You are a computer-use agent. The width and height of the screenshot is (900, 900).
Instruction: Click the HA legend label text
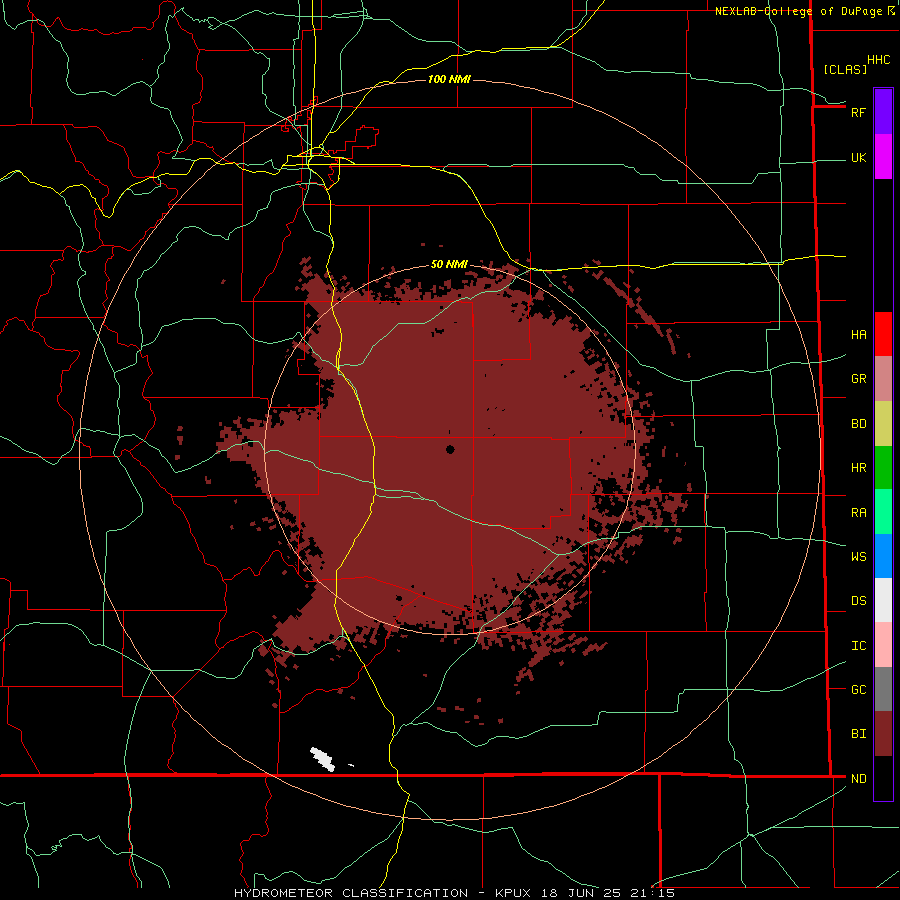click(x=858, y=335)
